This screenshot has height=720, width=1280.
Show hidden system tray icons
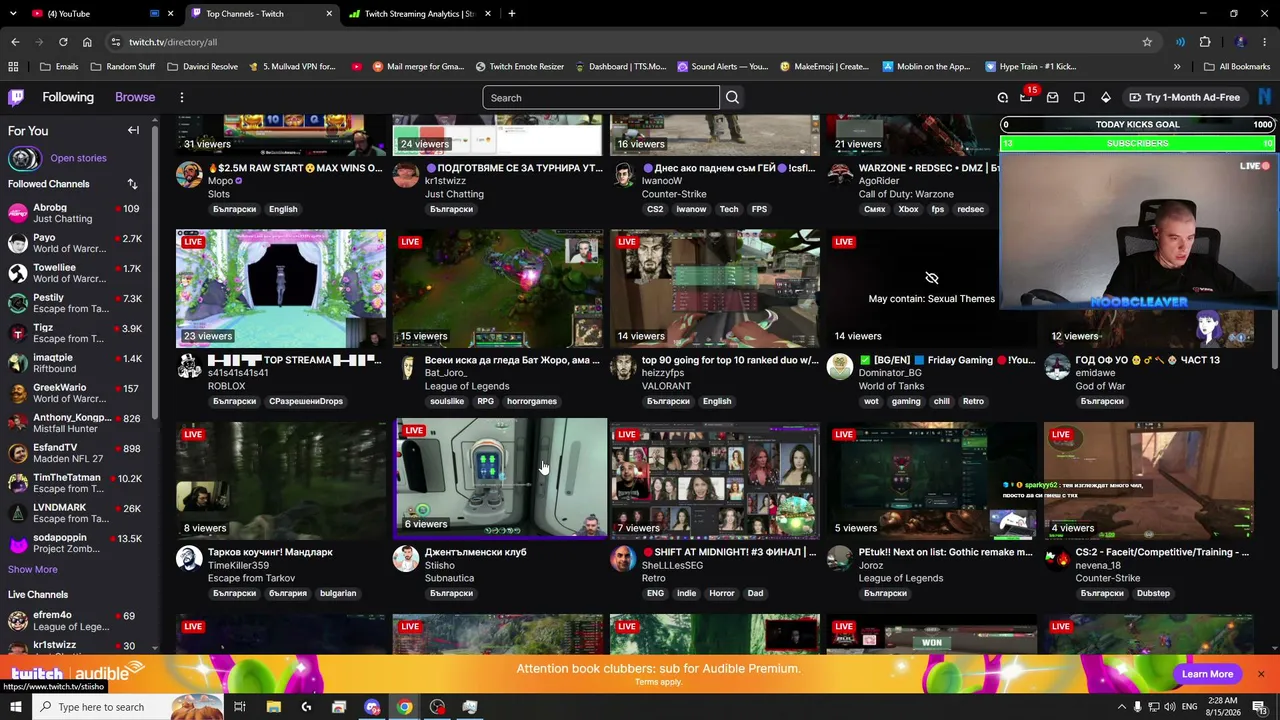coord(1121,707)
